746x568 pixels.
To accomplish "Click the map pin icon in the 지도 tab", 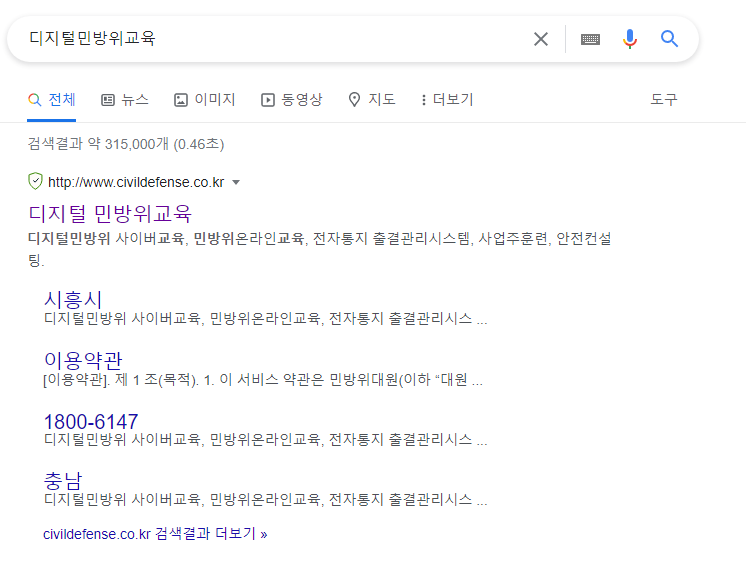I will [x=354, y=100].
